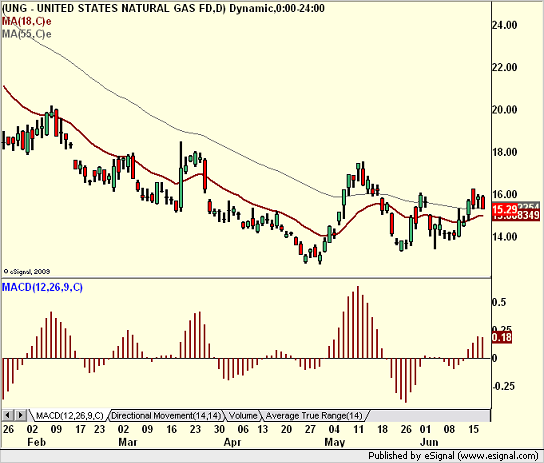Click the MA(18,C)e legend label
The image size is (544, 463).
click(27, 22)
